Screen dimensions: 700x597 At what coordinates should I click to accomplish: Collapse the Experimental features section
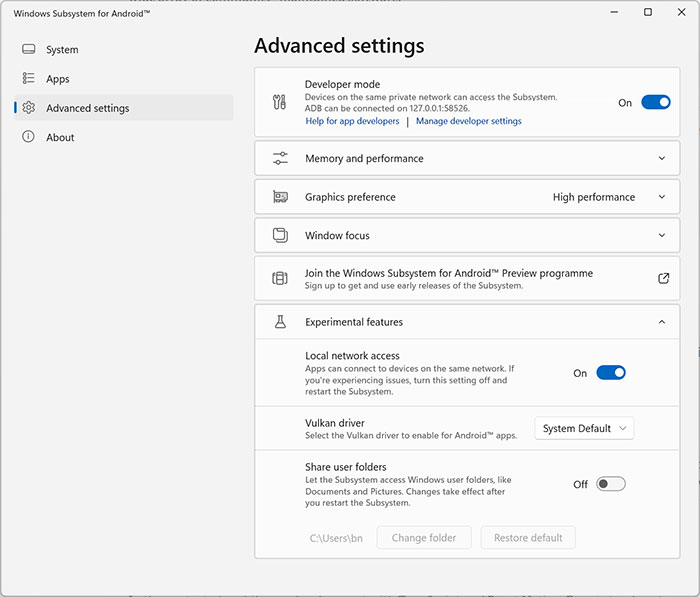point(662,322)
